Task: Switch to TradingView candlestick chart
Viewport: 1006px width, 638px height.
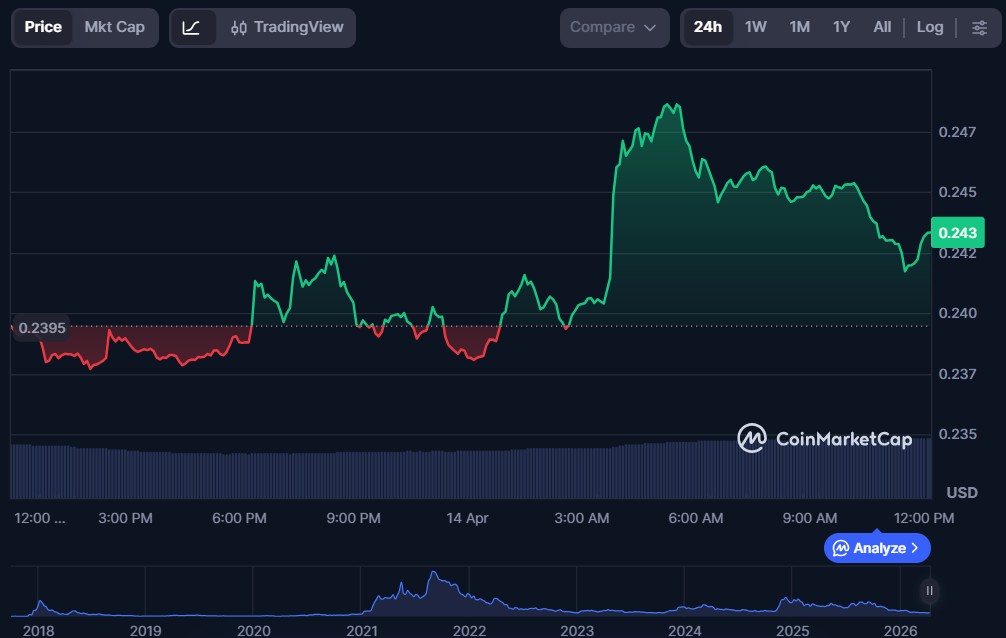Action: tap(286, 28)
